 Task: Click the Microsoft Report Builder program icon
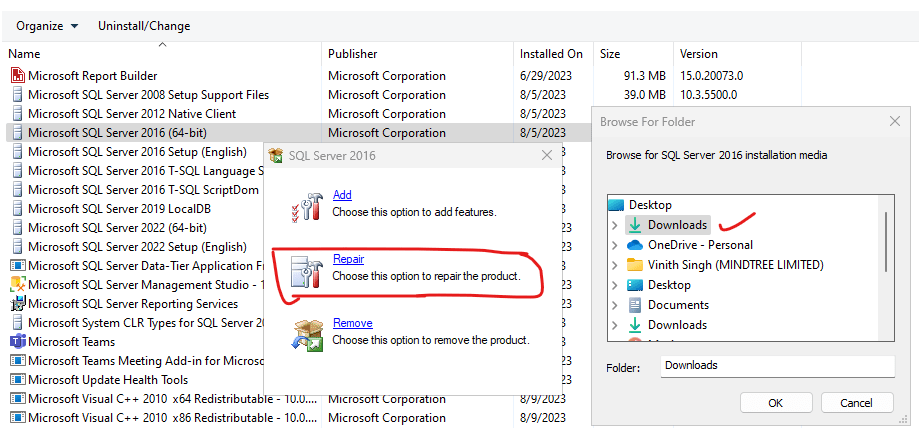tap(18, 76)
